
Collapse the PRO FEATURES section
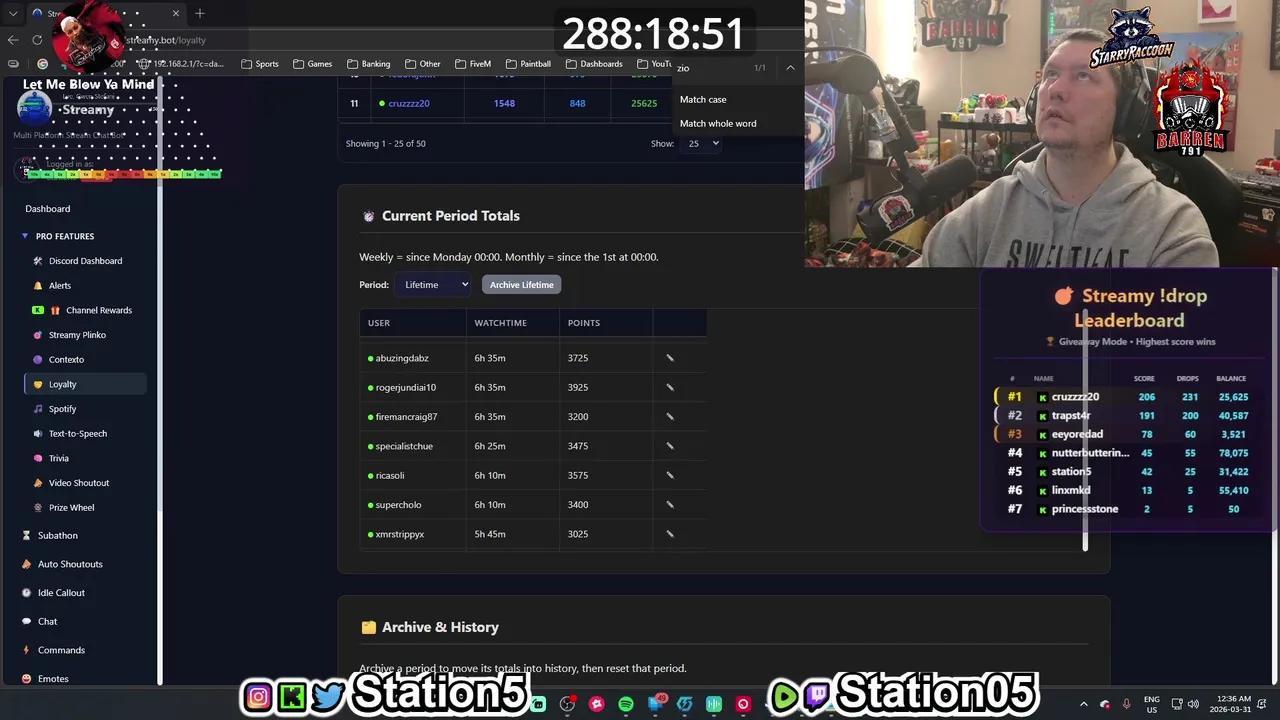click(x=58, y=236)
